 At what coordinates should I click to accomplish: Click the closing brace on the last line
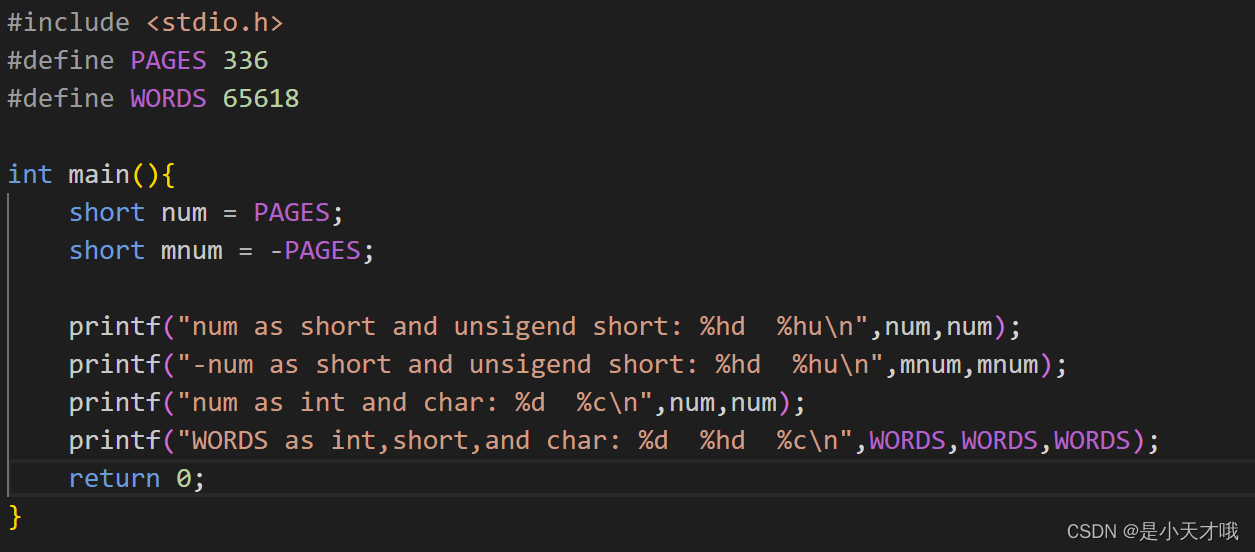[14, 516]
